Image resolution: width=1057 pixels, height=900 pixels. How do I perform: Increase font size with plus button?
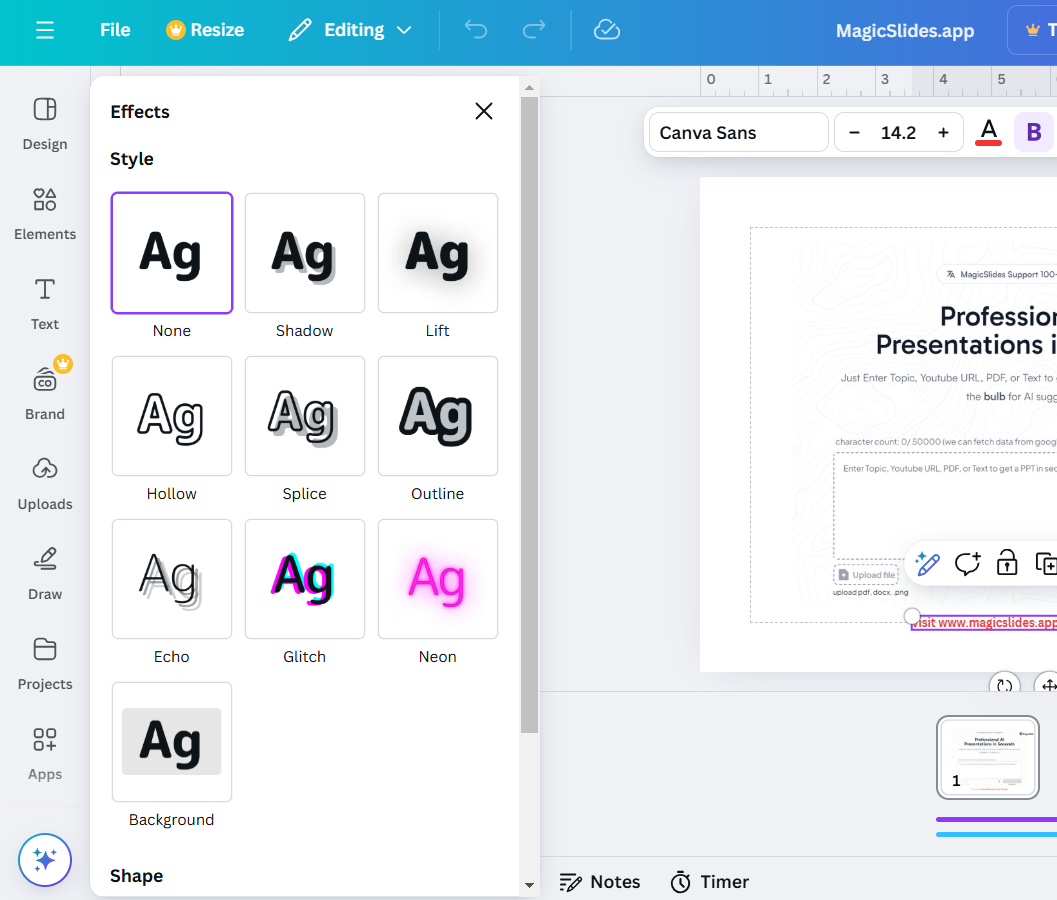click(x=943, y=133)
